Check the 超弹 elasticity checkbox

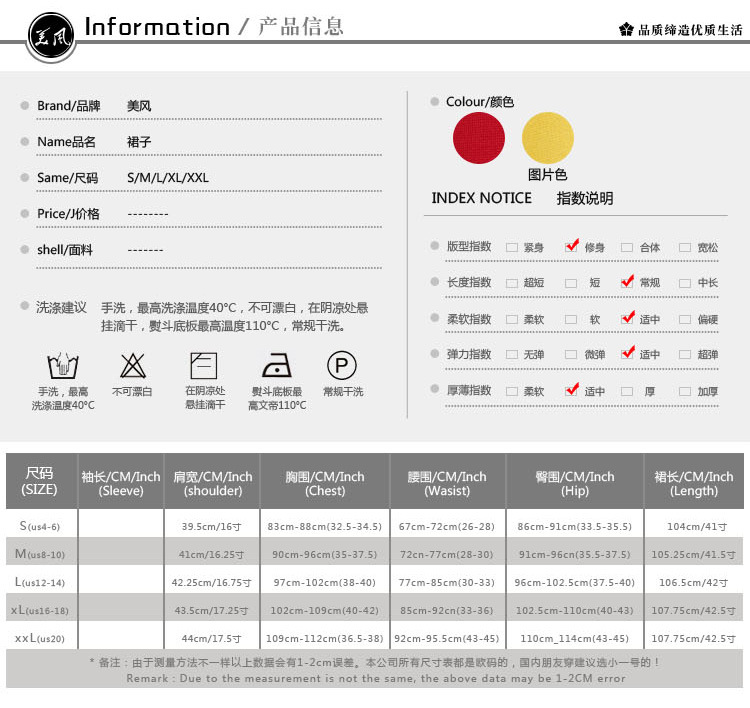[685, 354]
